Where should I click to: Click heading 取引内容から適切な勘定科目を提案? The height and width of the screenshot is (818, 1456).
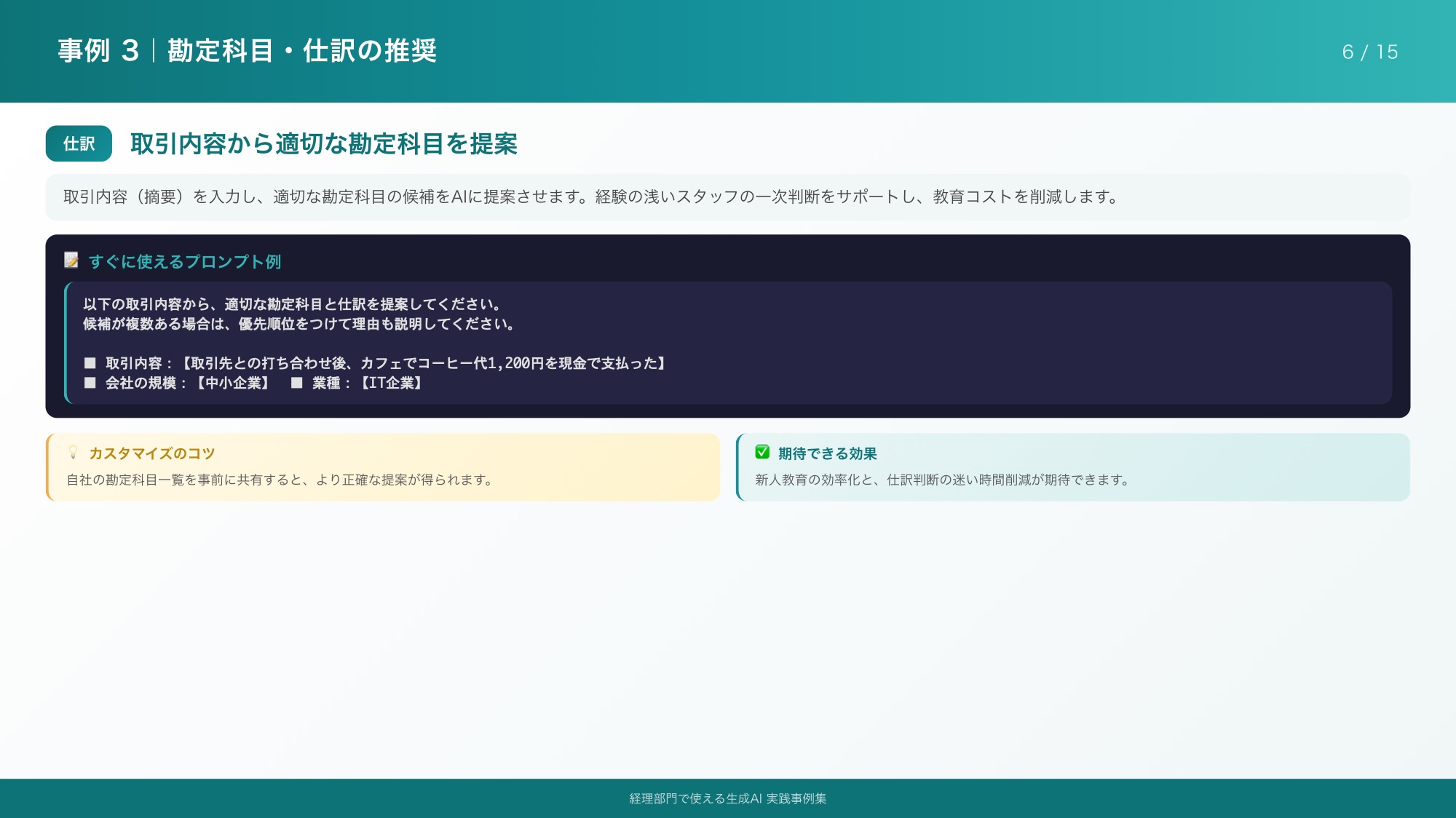(324, 143)
